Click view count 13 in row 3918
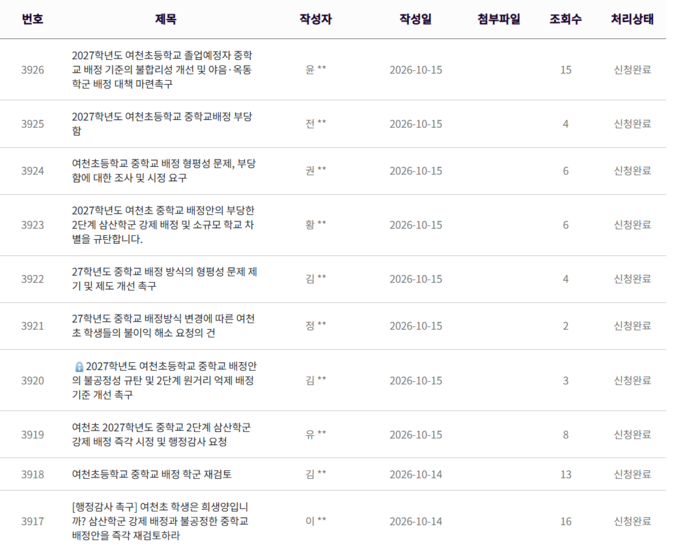The width and height of the screenshot is (700, 546). tap(566, 474)
